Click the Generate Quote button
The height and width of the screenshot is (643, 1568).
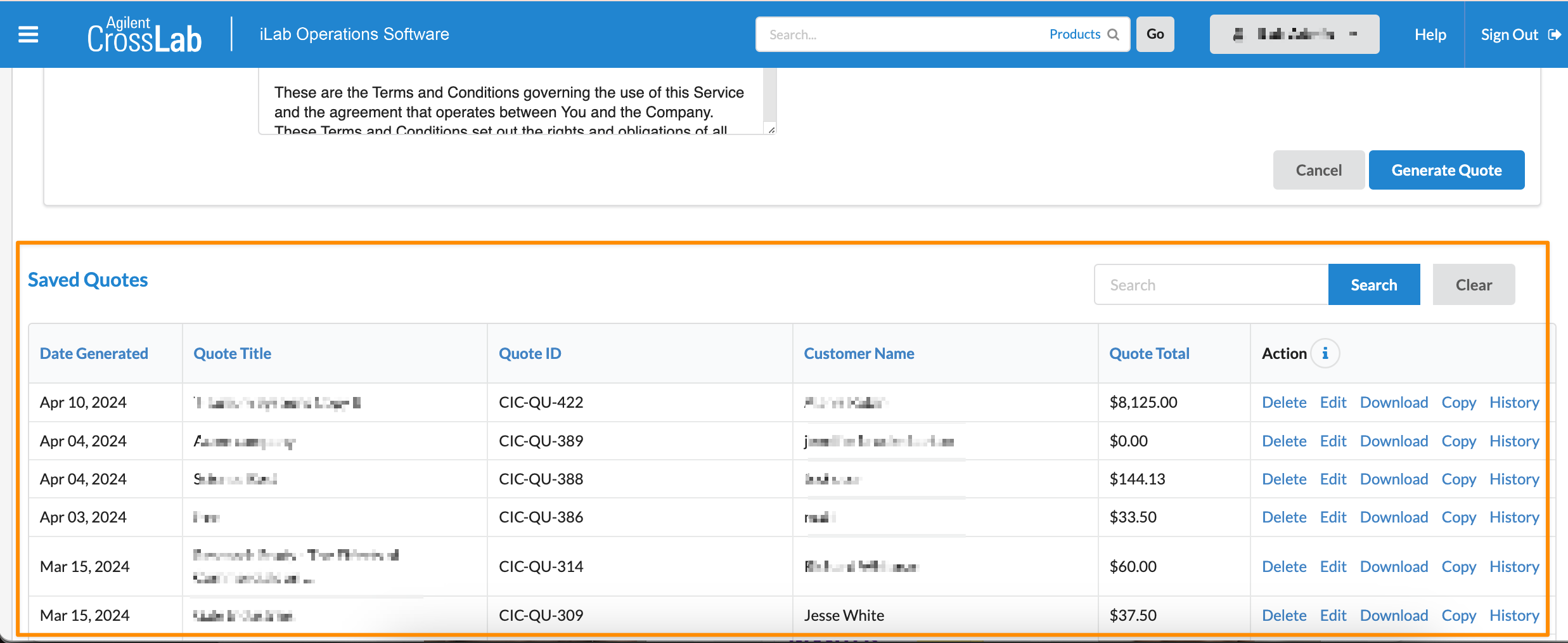pos(1446,170)
